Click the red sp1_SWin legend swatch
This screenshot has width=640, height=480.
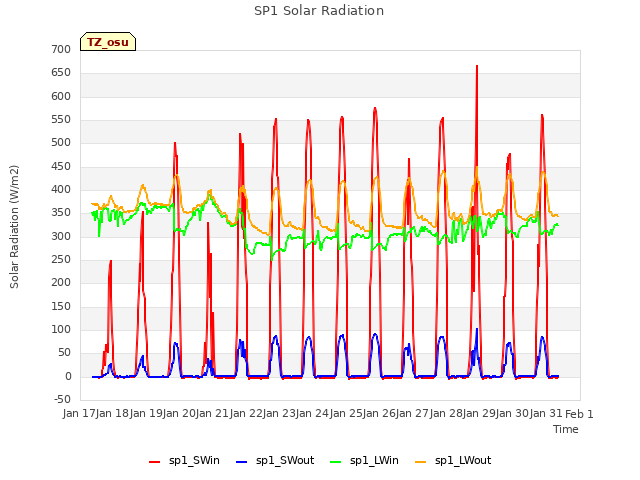click(155, 462)
